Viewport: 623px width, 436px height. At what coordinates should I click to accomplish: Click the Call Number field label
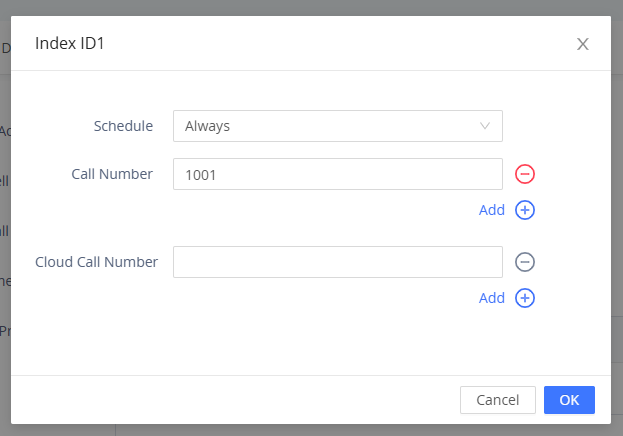click(x=112, y=174)
